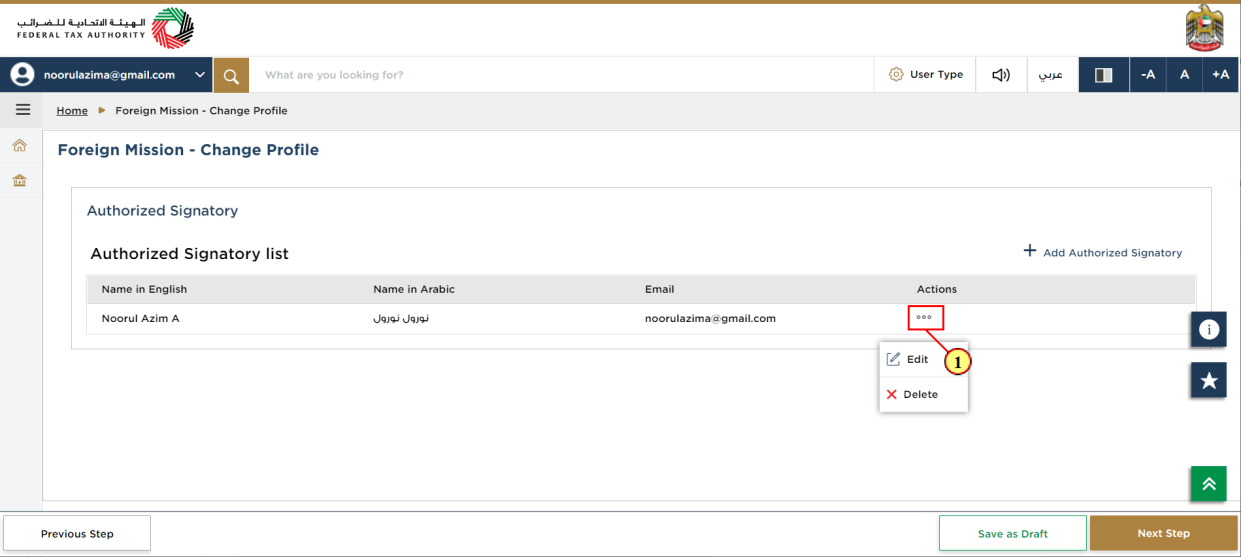Select the 'Noorul Azim A' name cell
Viewport: 1241px width, 557px height.
coord(141,318)
